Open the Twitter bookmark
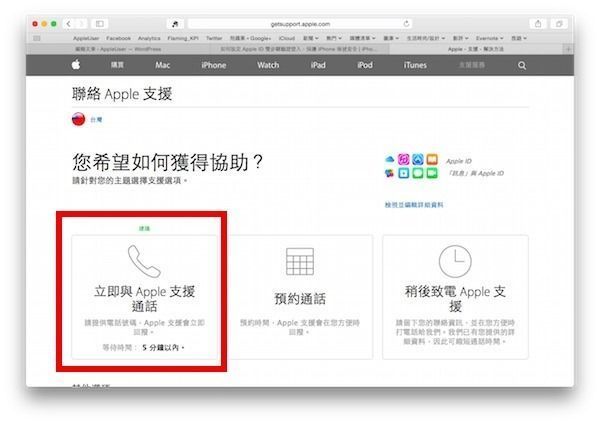 214,38
